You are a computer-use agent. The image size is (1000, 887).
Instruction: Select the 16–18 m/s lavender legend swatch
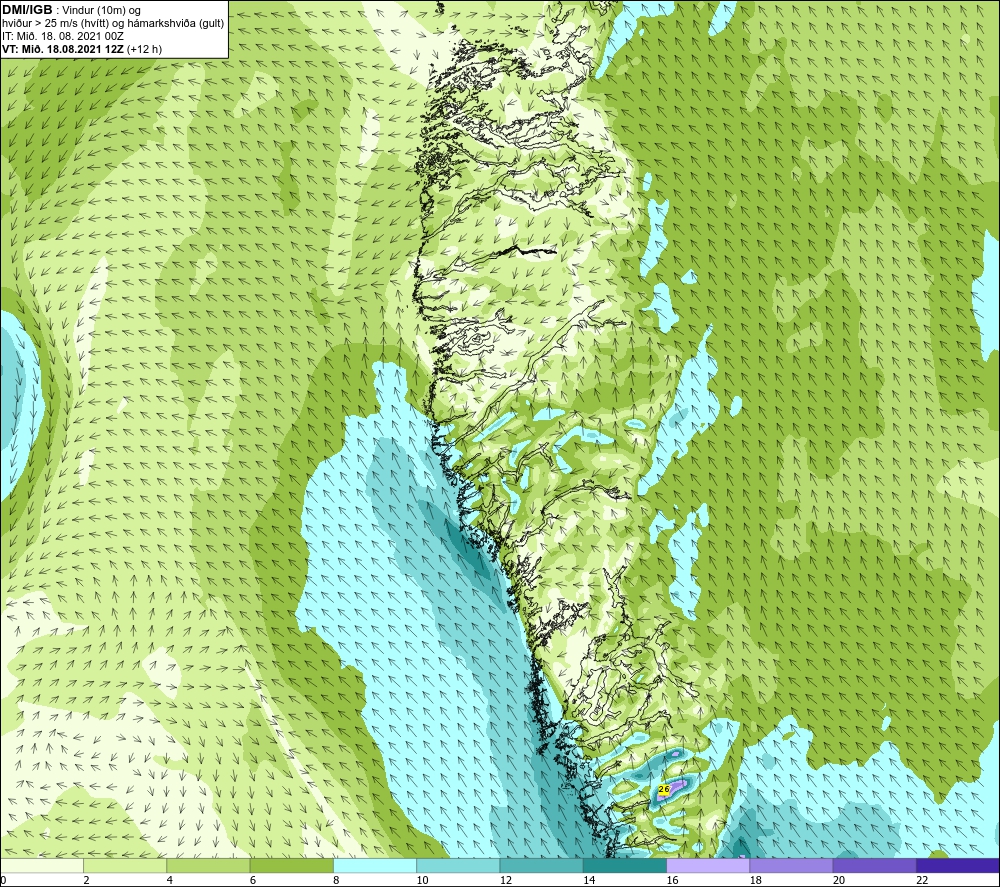pos(709,865)
